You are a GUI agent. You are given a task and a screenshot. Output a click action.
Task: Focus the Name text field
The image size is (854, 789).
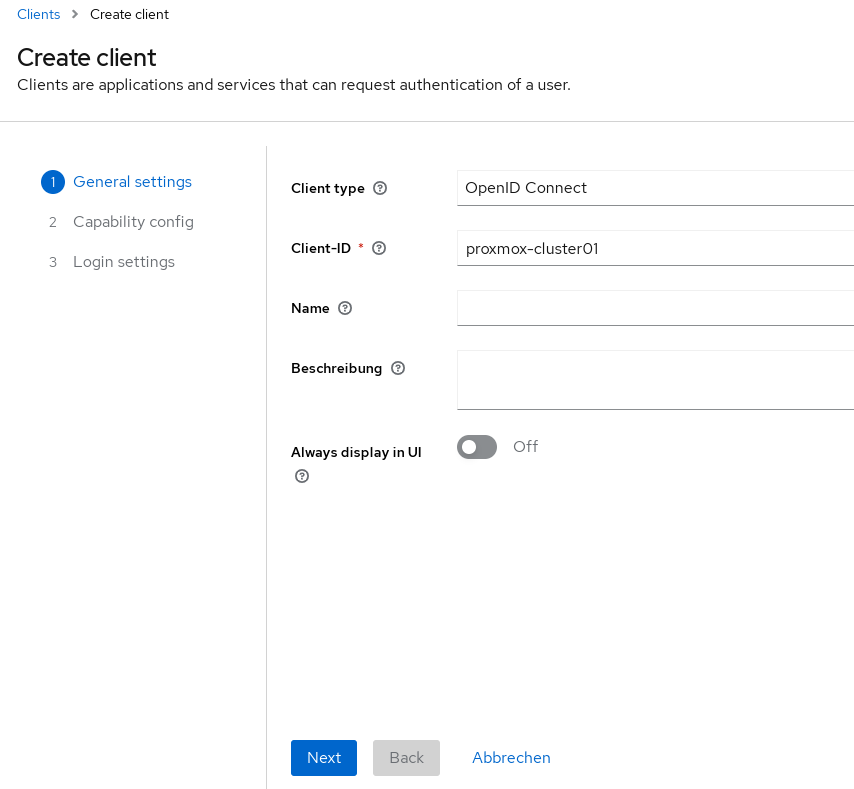coord(655,308)
